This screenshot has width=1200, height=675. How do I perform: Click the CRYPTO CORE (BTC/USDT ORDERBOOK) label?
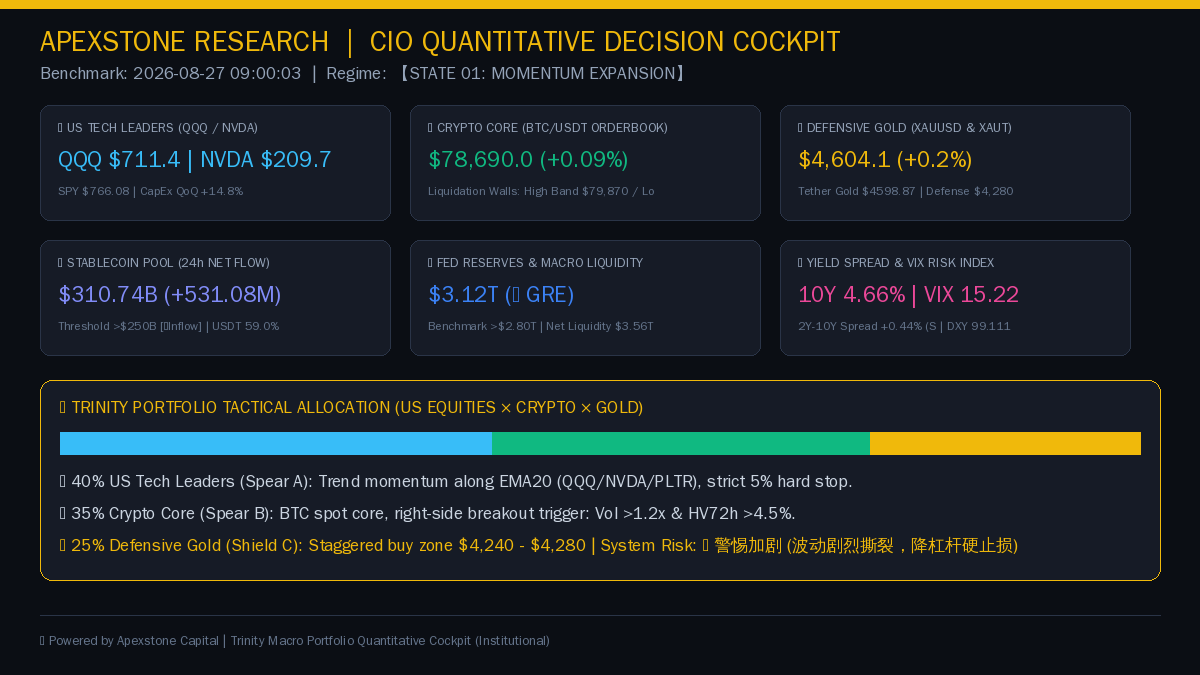tap(548, 128)
